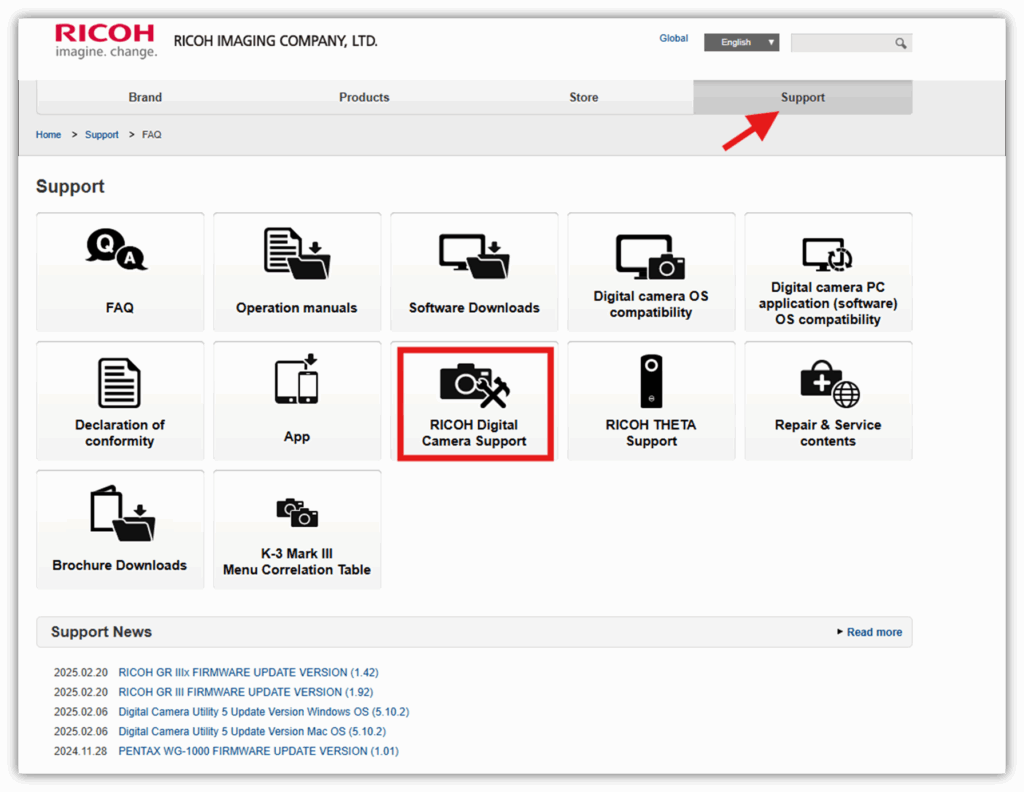Click the Read more link

tap(873, 632)
